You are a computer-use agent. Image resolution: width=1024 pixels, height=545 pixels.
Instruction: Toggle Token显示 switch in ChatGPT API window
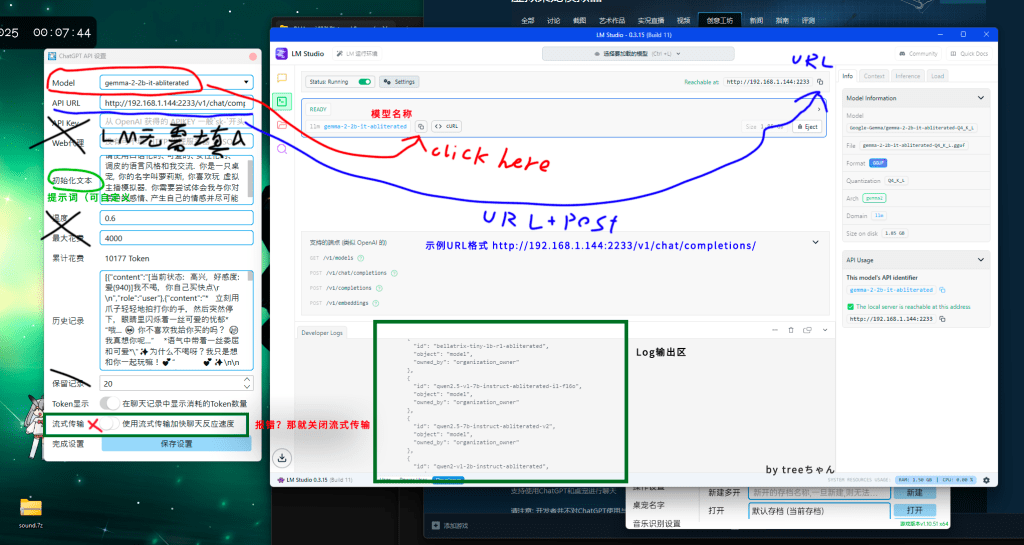point(110,403)
